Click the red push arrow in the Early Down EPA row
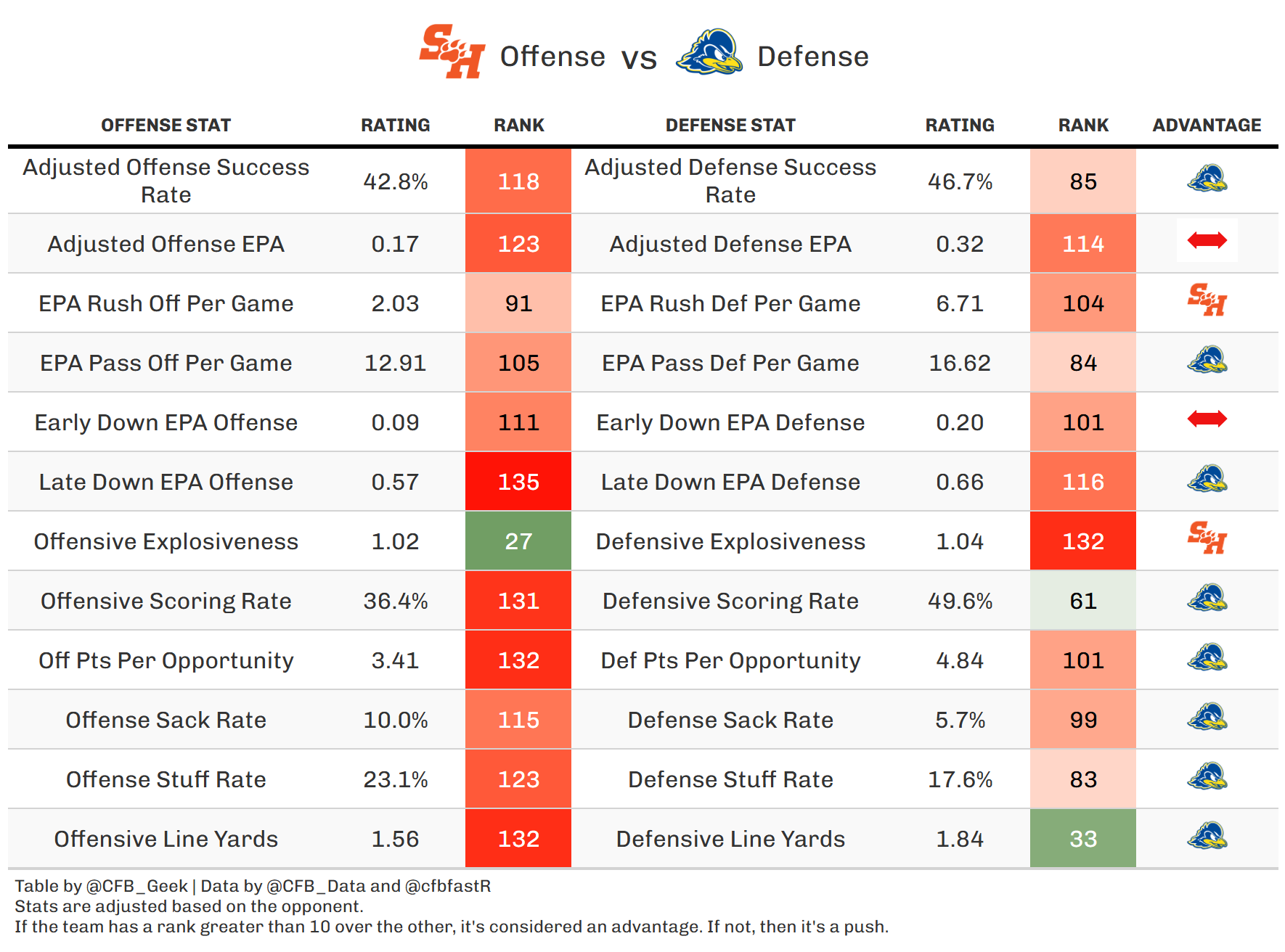The image size is (1285, 952). click(x=1207, y=419)
